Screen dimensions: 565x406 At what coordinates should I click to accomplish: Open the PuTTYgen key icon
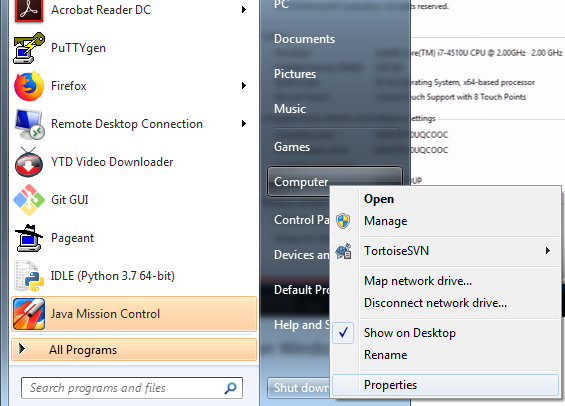(x=29, y=48)
